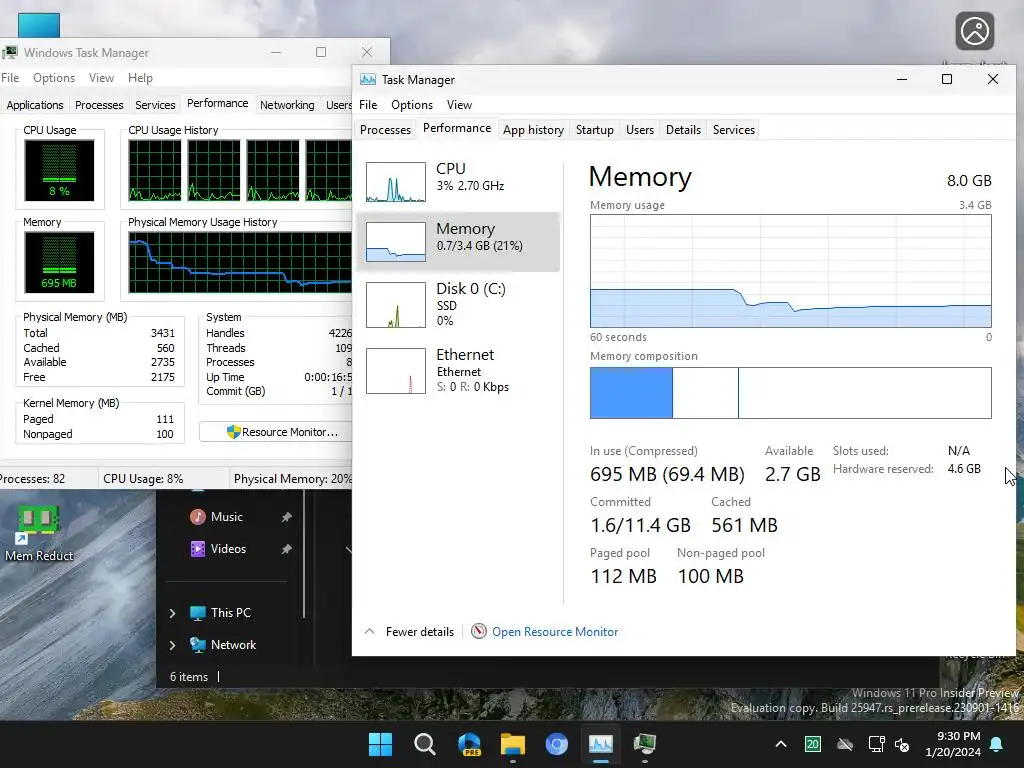The image size is (1024, 768).
Task: Expand This PC tree node
Action: tap(172, 613)
